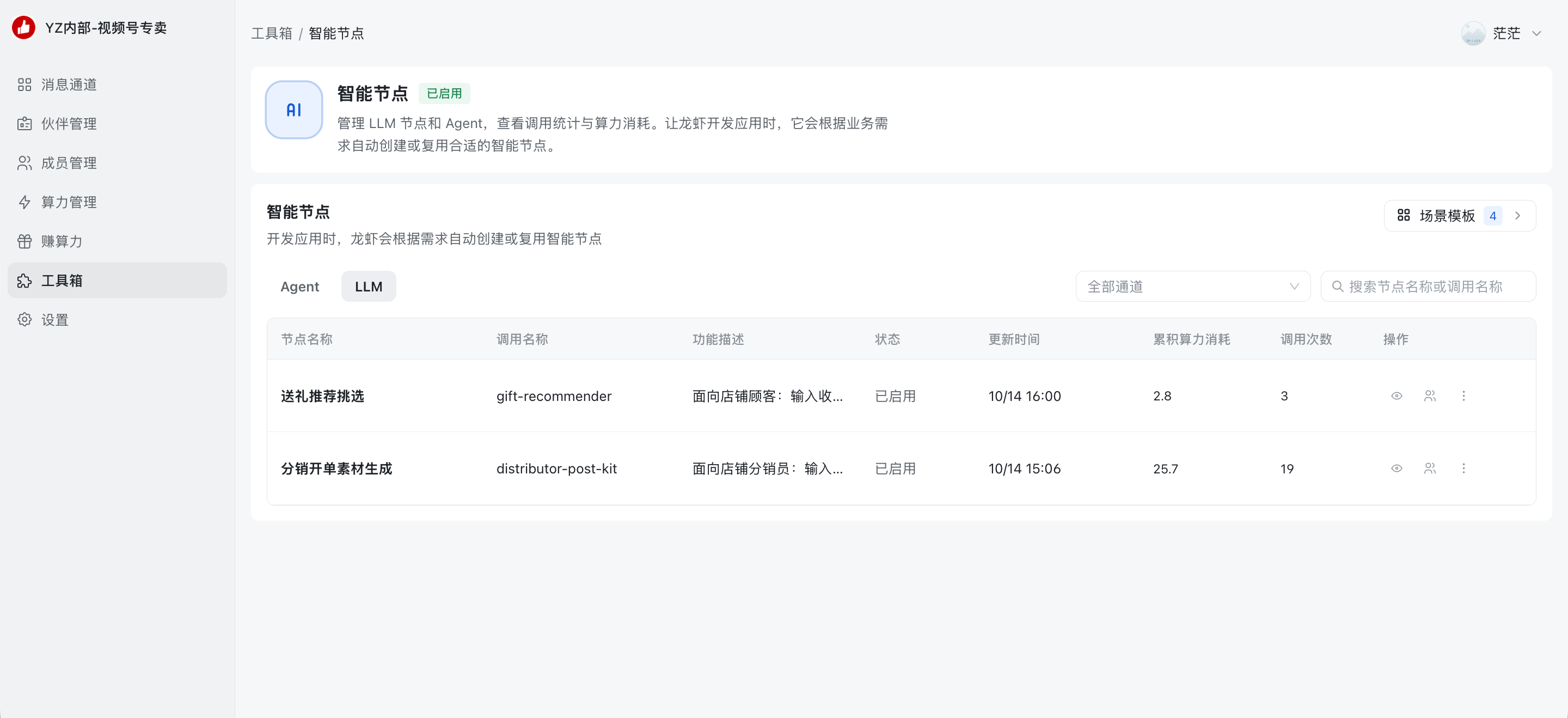Open the 全部通道 channel dropdown

(1192, 286)
